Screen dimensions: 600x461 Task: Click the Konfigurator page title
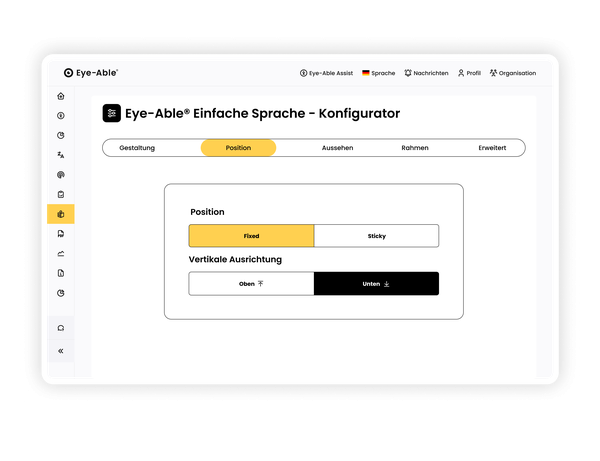coord(262,113)
